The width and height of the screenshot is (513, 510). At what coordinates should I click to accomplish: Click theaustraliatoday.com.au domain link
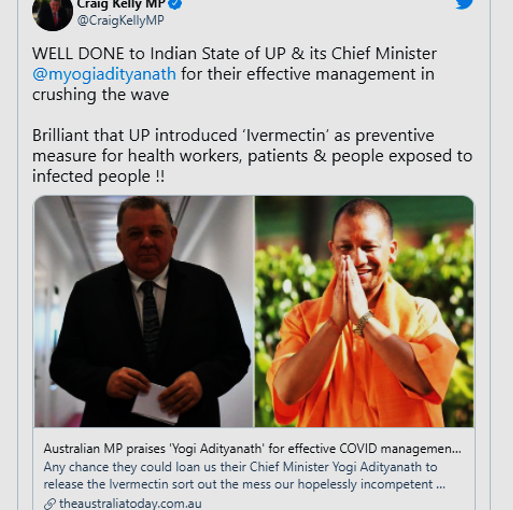pos(130,503)
